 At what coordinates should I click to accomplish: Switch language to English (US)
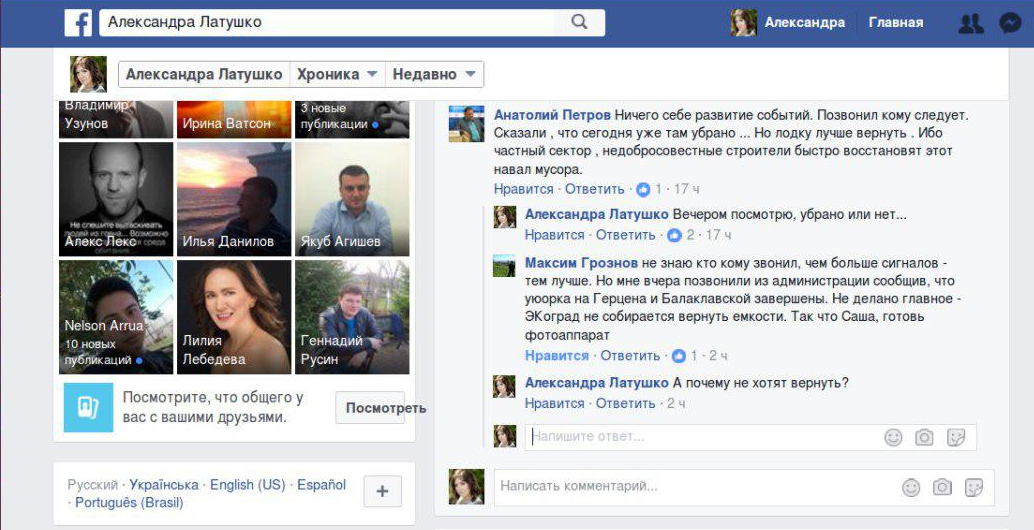click(247, 485)
